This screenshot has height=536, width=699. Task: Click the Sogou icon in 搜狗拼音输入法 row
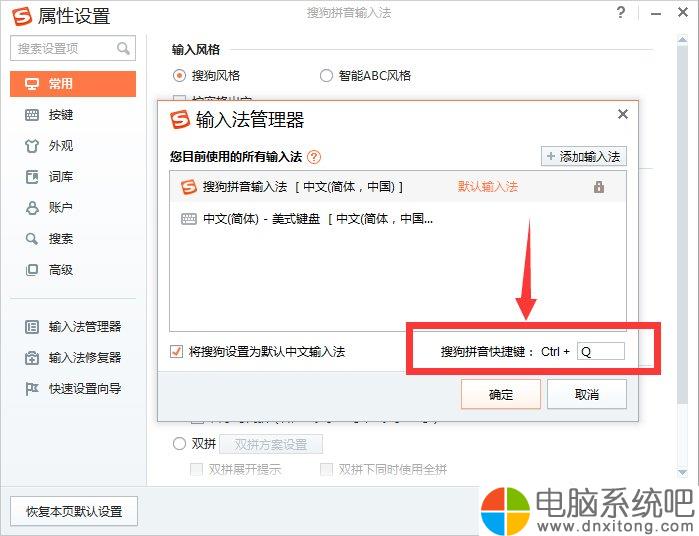pyautogui.click(x=189, y=187)
